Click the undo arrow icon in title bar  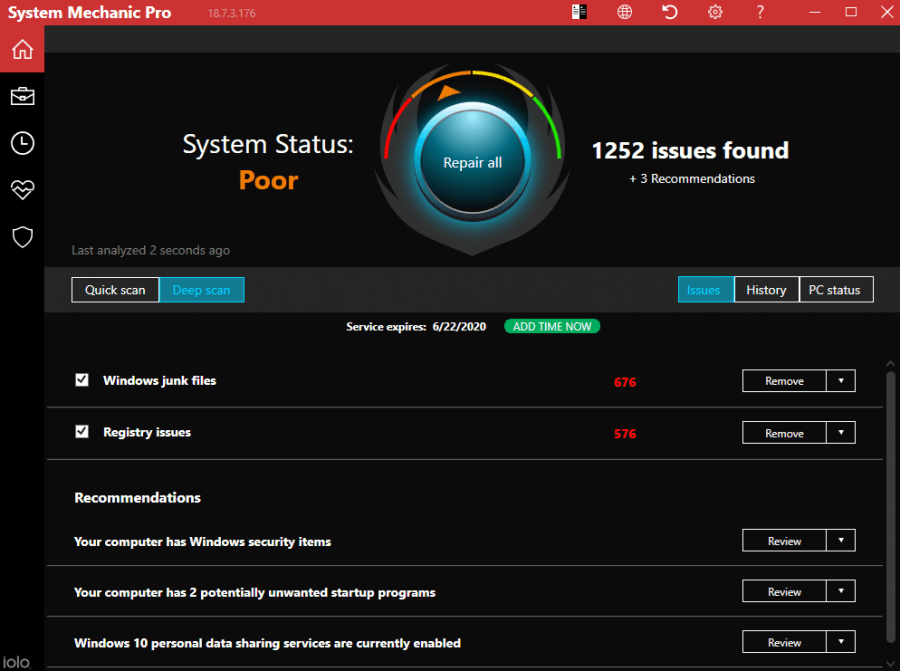pos(670,12)
